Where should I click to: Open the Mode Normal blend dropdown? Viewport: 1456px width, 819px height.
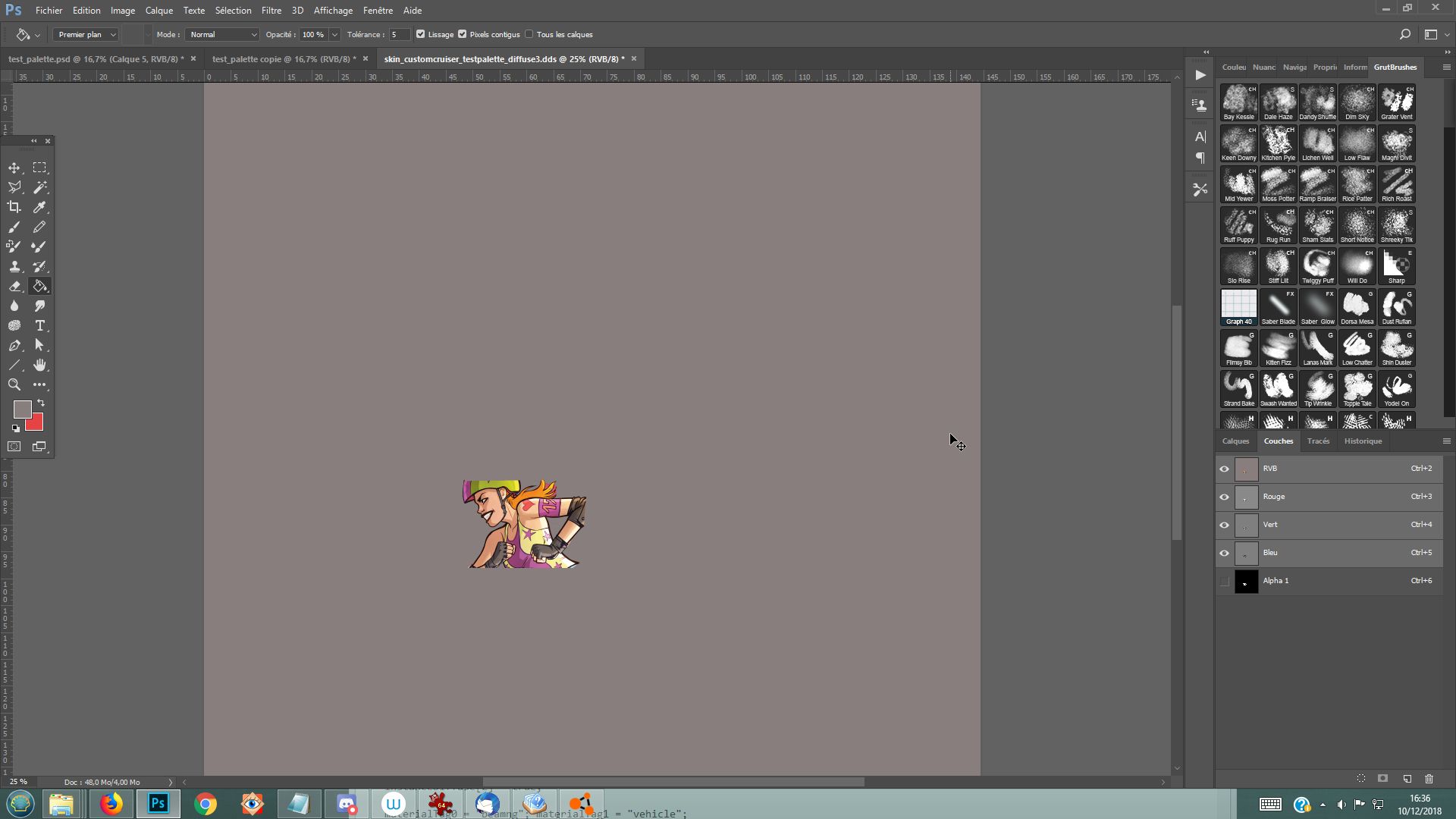[x=223, y=34]
